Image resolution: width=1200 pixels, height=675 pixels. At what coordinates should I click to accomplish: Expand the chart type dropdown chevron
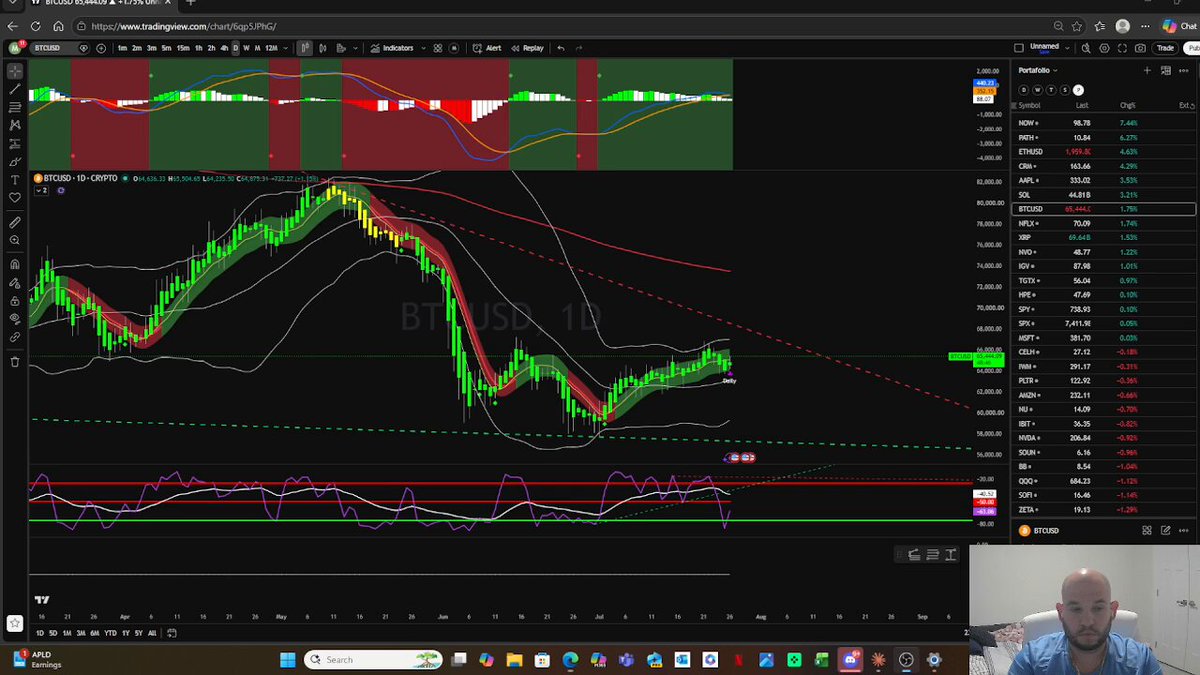coord(356,48)
